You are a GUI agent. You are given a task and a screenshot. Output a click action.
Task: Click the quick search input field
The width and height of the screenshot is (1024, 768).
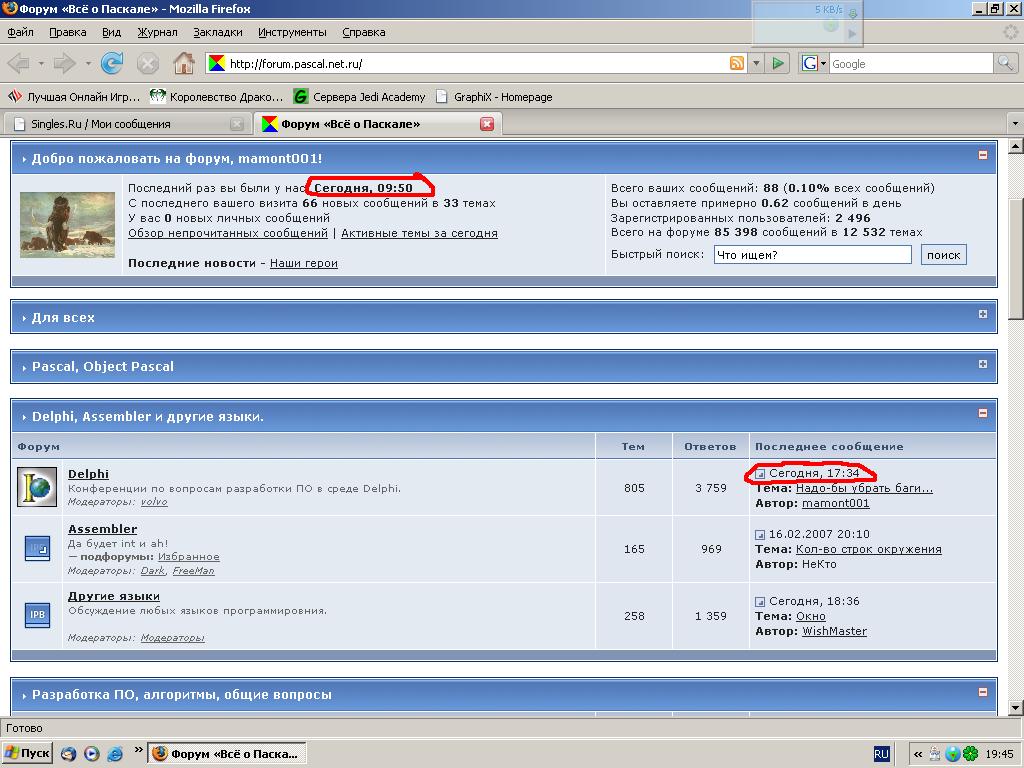coord(812,255)
